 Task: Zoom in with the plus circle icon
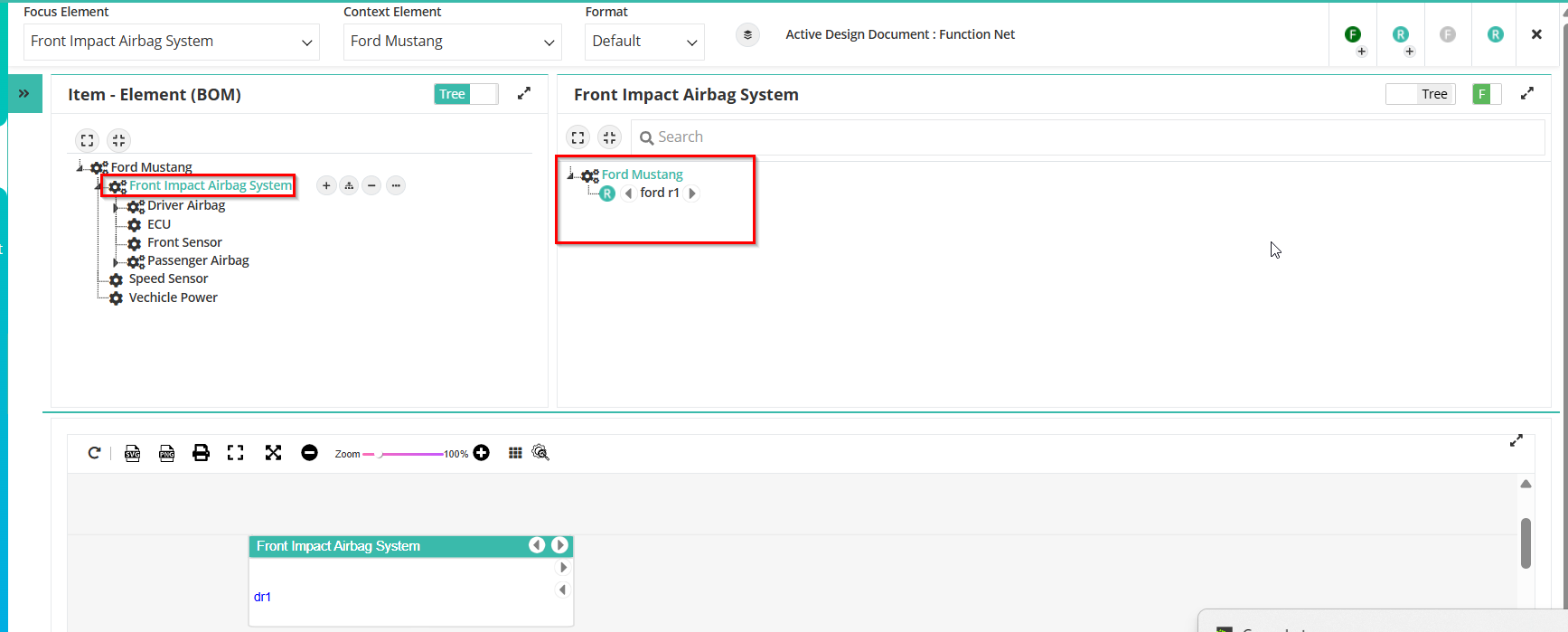[481, 453]
